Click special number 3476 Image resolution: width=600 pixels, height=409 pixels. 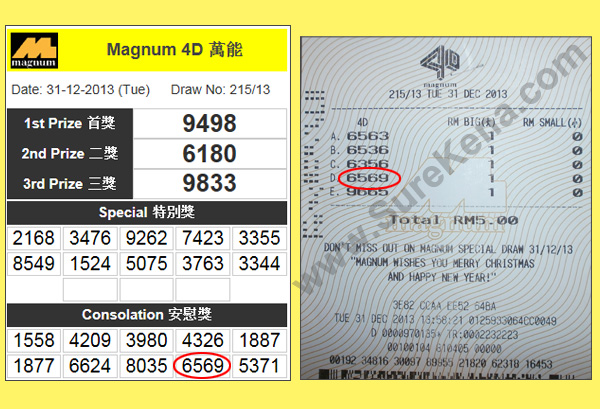coord(90,238)
